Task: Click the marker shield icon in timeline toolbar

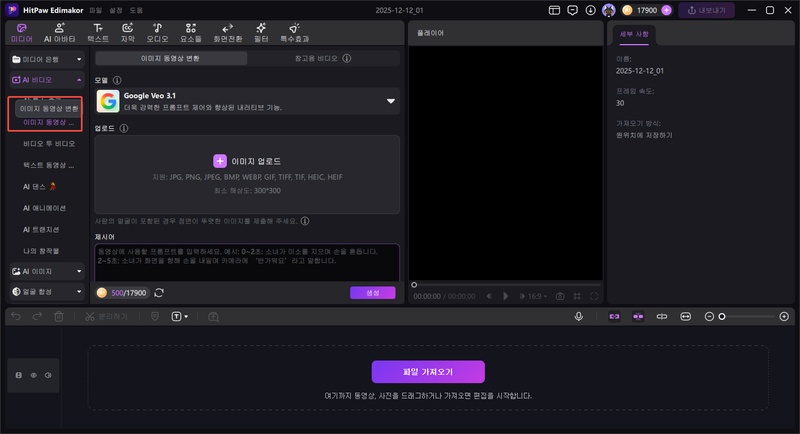Action: 155,317
